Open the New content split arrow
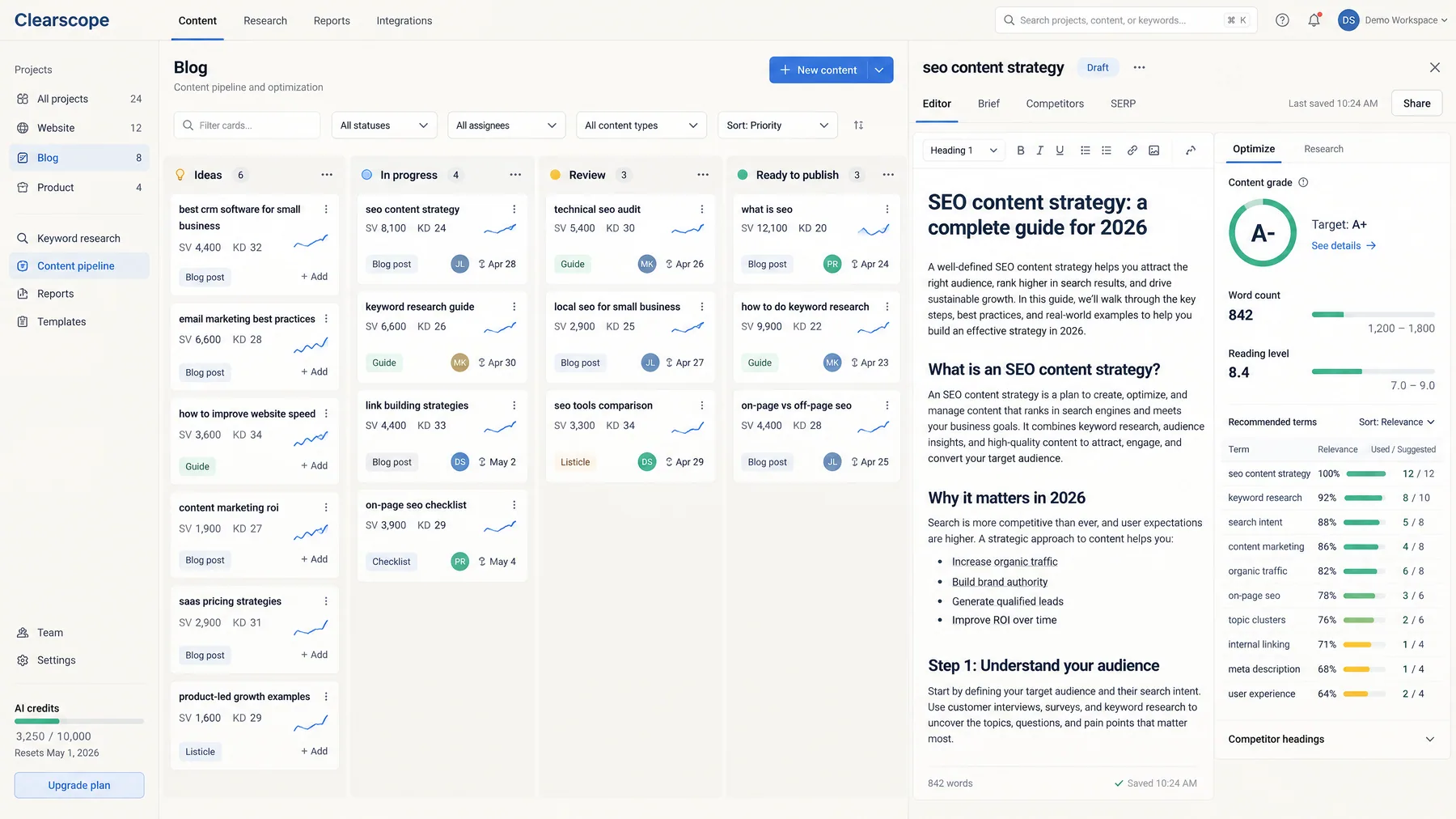 [x=880, y=70]
